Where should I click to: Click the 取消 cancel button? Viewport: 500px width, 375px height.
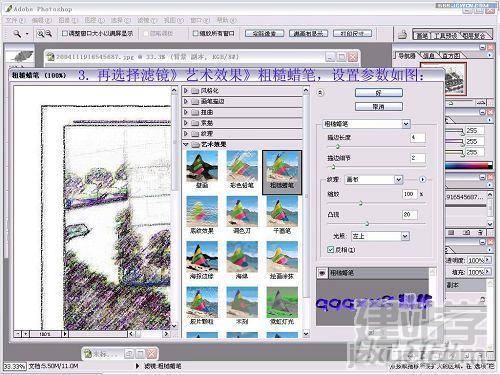(379, 107)
